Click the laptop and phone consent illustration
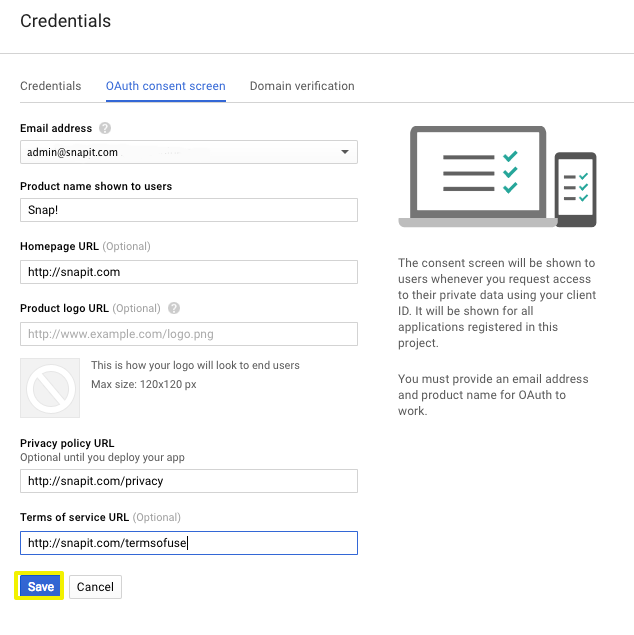 pos(497,177)
